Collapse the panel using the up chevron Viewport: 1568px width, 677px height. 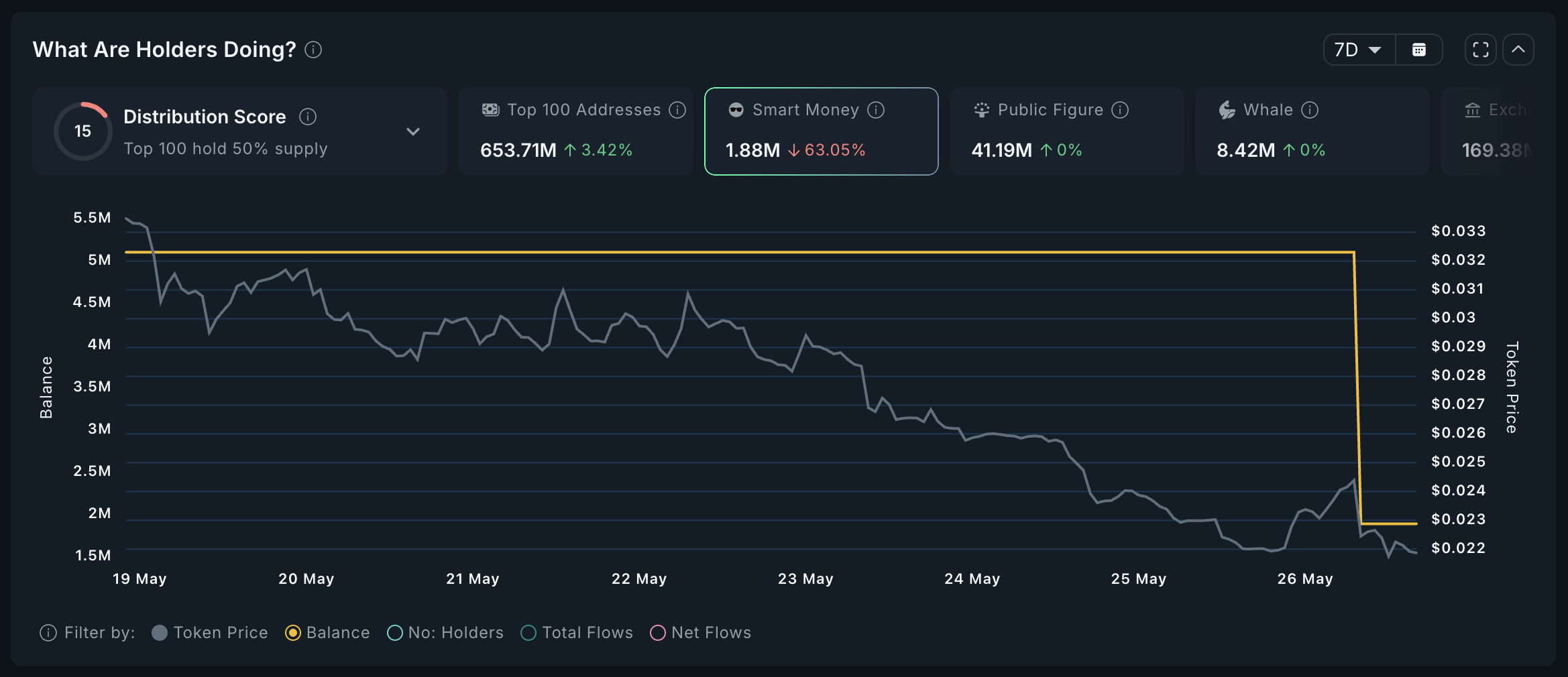pos(1518,49)
